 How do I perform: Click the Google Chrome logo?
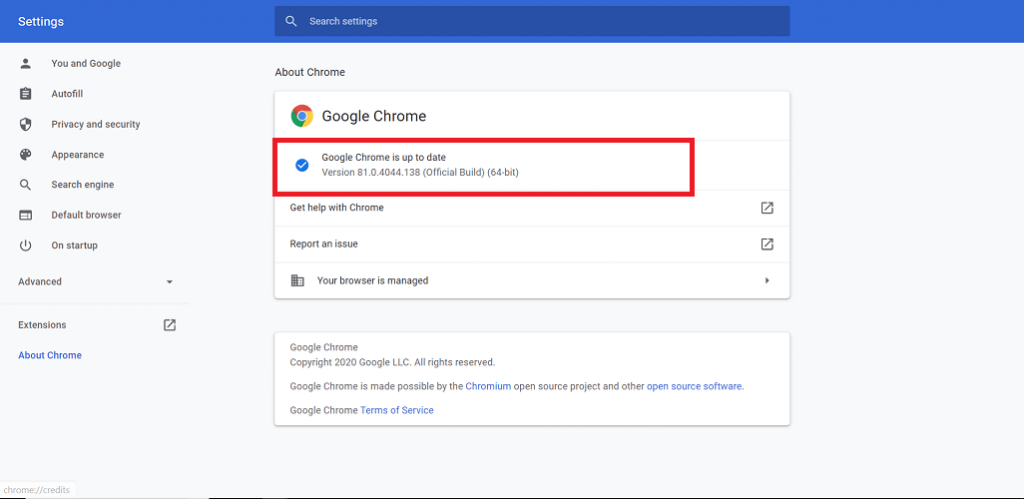click(302, 116)
